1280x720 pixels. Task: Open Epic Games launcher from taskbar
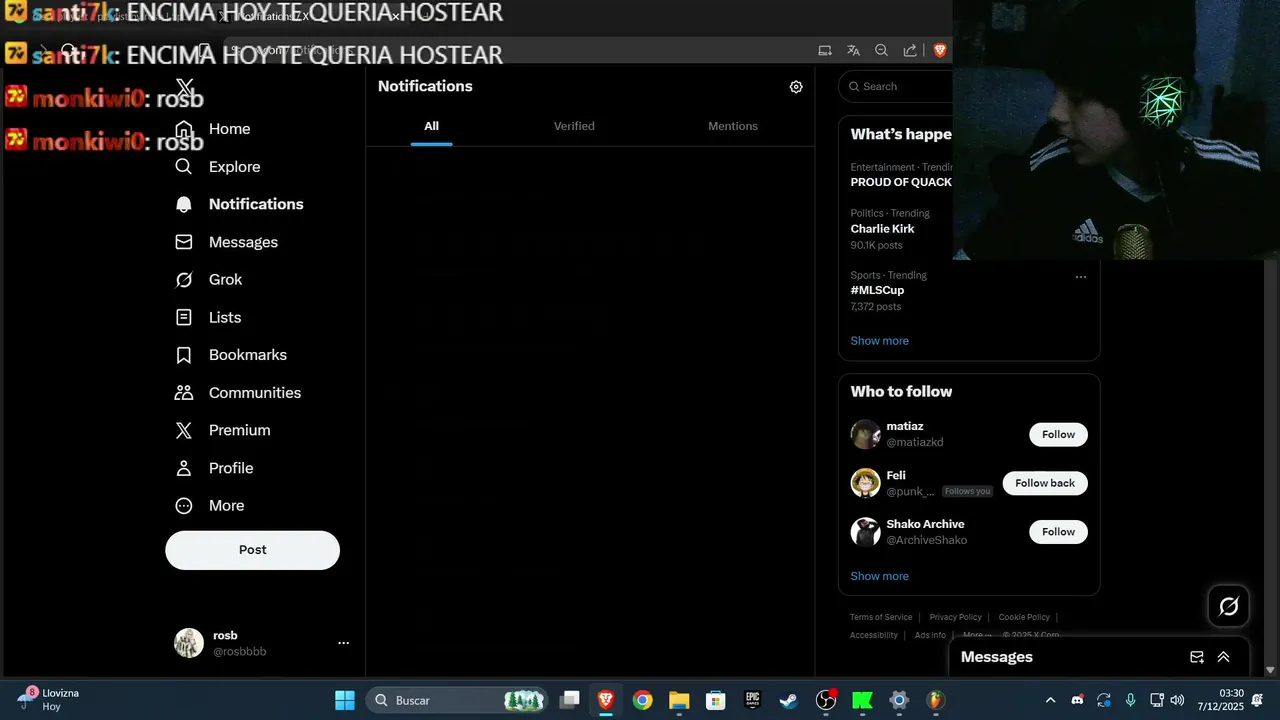point(752,700)
